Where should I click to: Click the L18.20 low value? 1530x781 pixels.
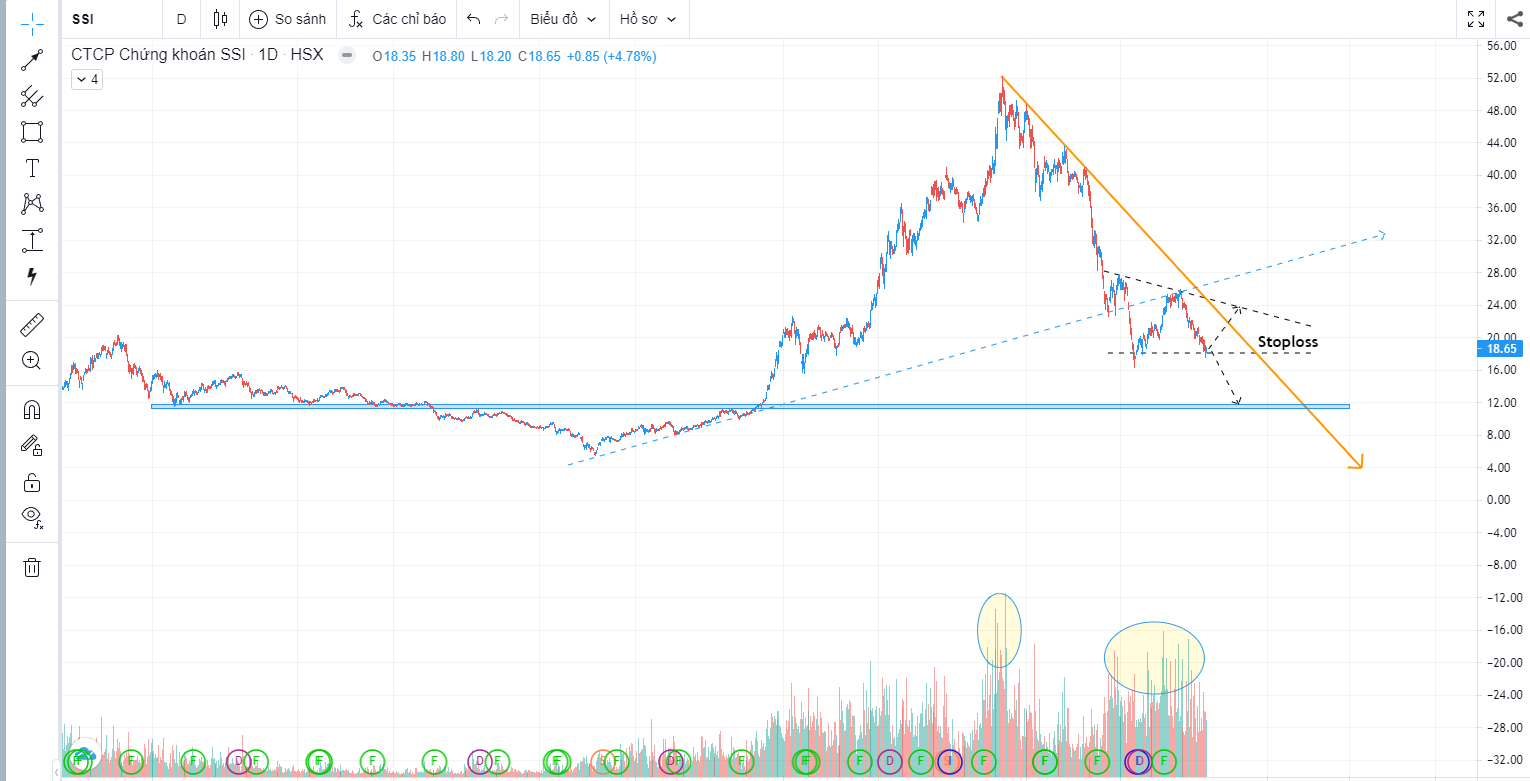pyautogui.click(x=491, y=57)
